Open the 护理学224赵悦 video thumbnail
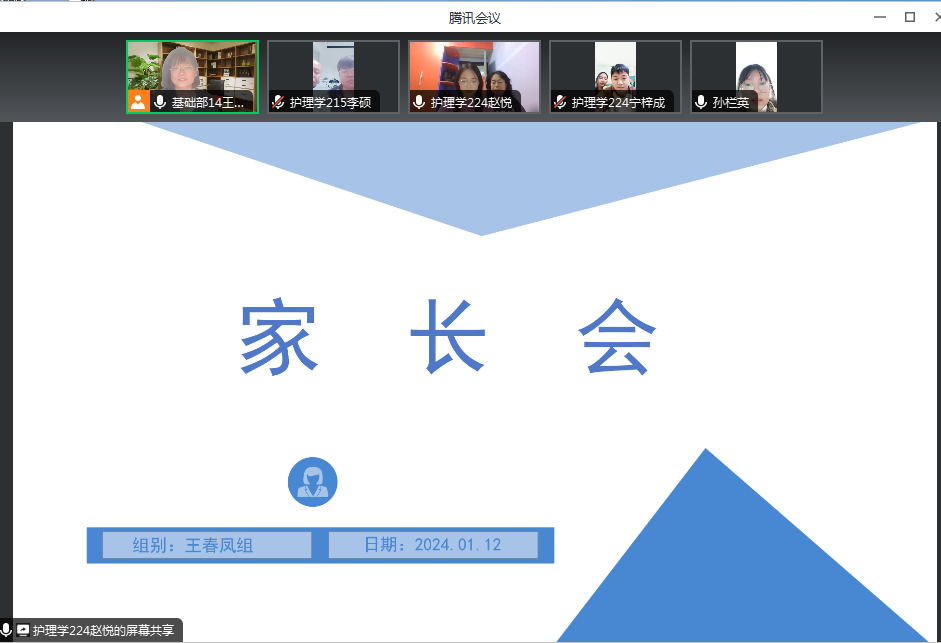This screenshot has height=643, width=941. (x=474, y=70)
